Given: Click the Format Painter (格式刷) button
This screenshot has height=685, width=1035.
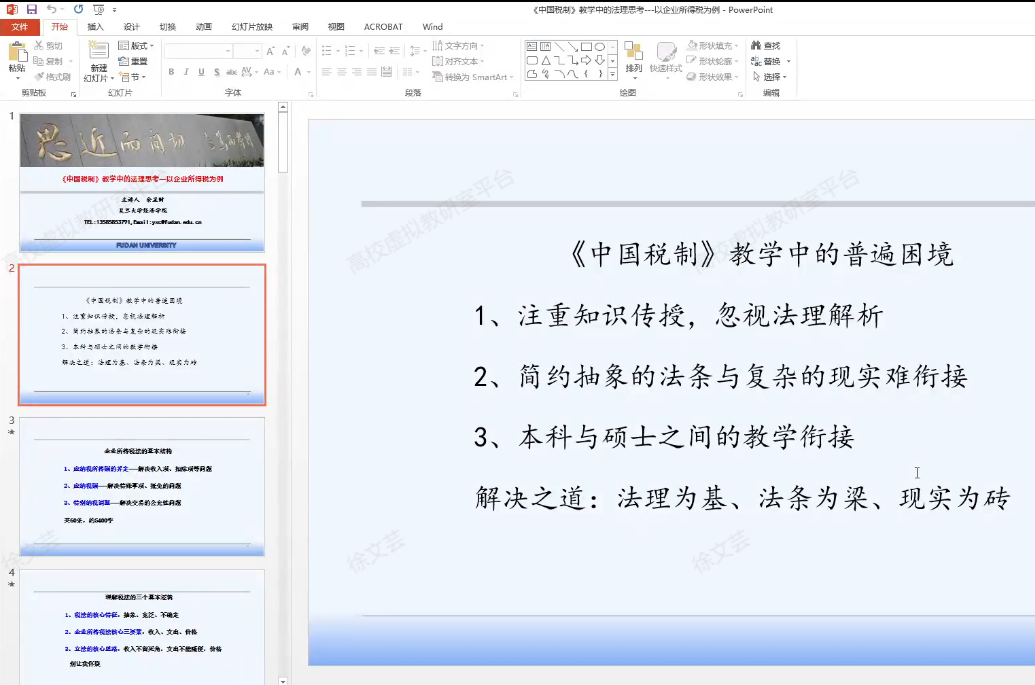Looking at the screenshot, I should coord(51,77).
